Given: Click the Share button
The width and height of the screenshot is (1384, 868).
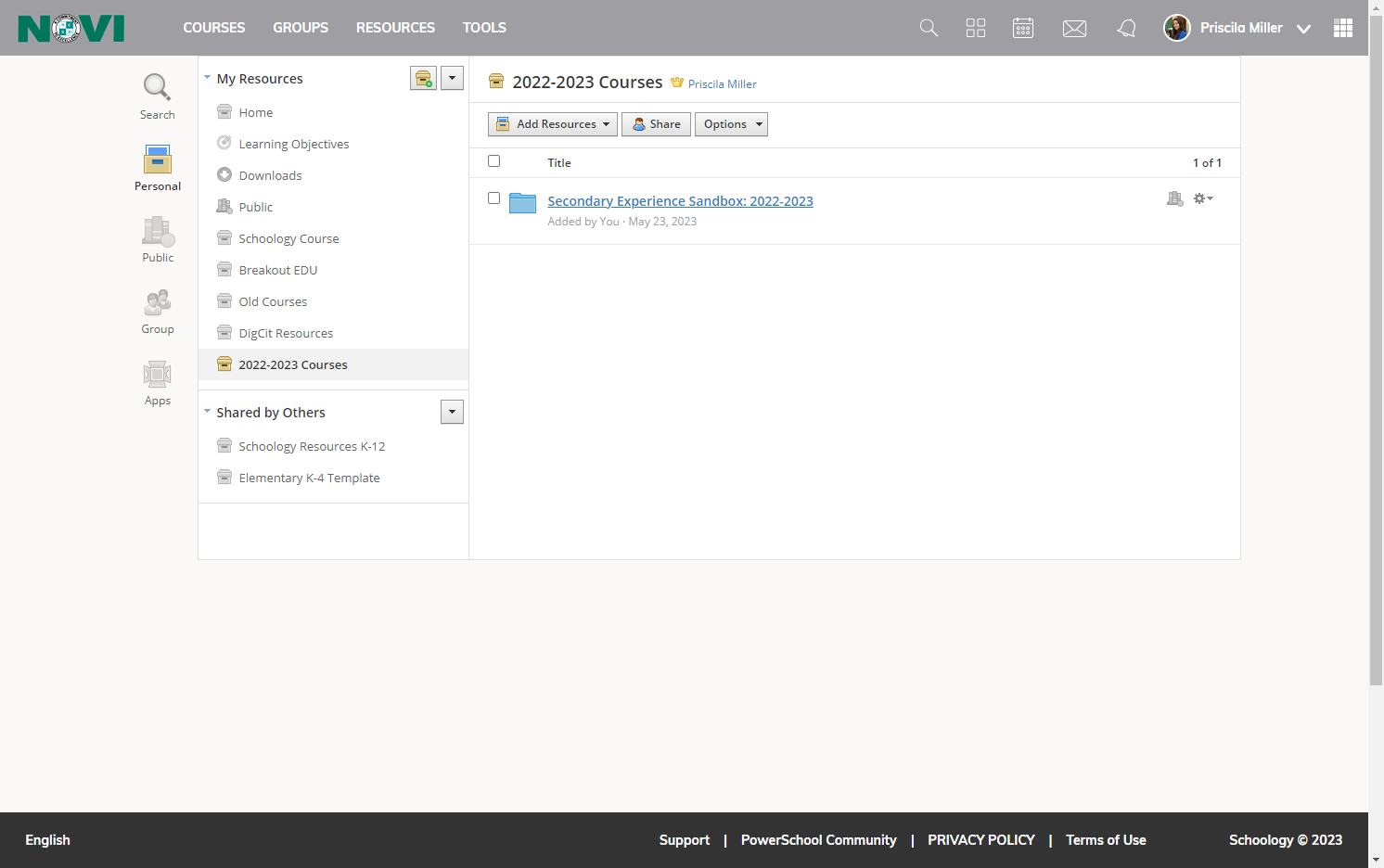Looking at the screenshot, I should 656,124.
